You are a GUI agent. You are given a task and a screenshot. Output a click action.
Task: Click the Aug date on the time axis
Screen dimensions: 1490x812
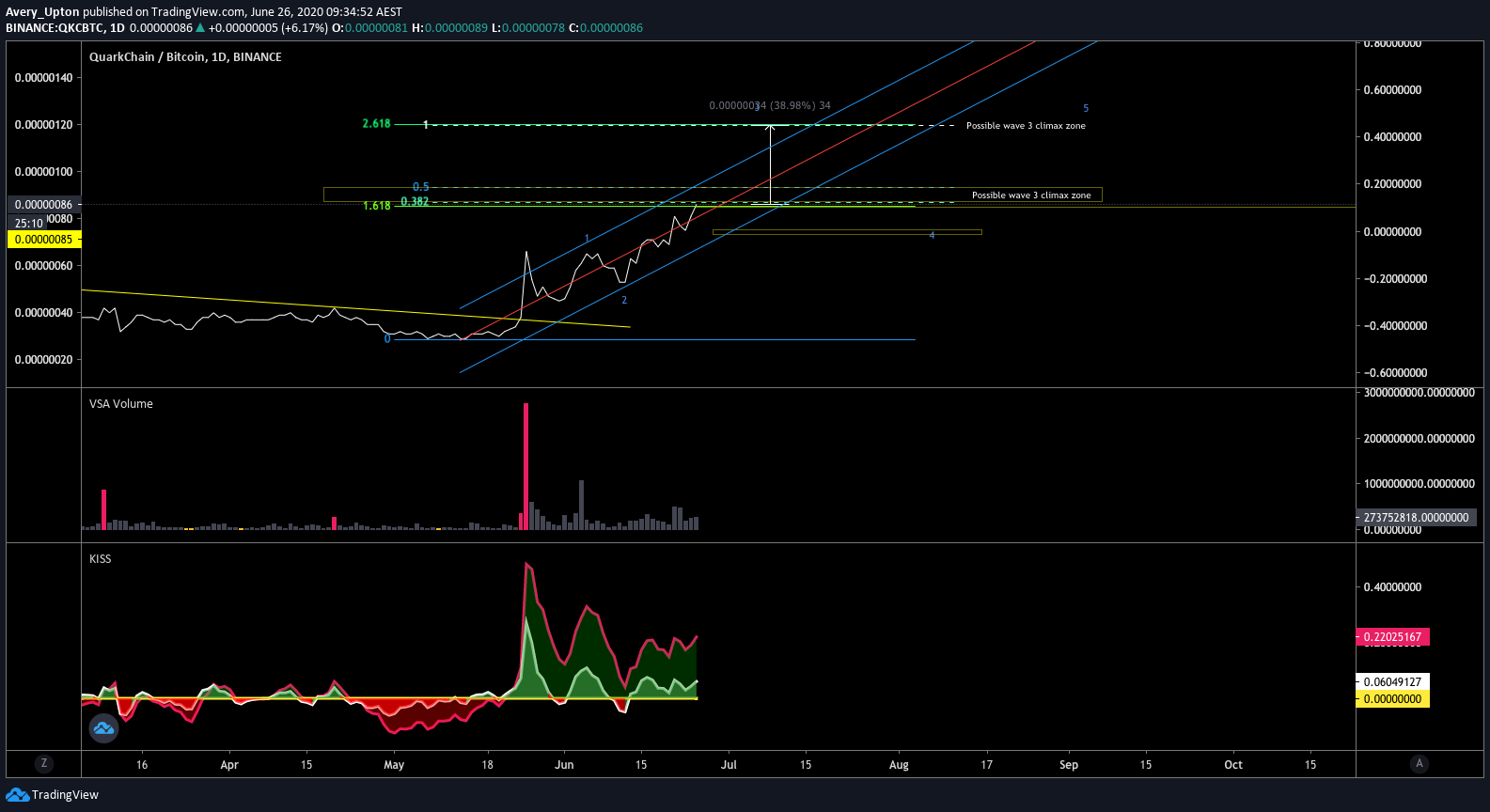899,765
